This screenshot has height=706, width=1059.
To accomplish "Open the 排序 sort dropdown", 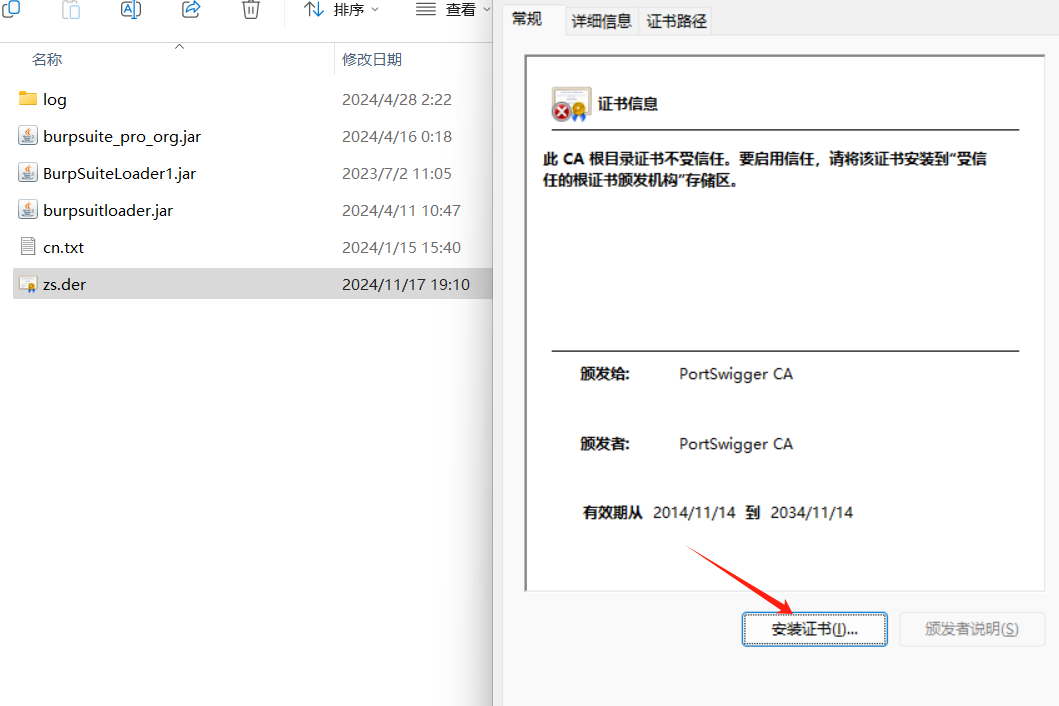I will tap(341, 9).
